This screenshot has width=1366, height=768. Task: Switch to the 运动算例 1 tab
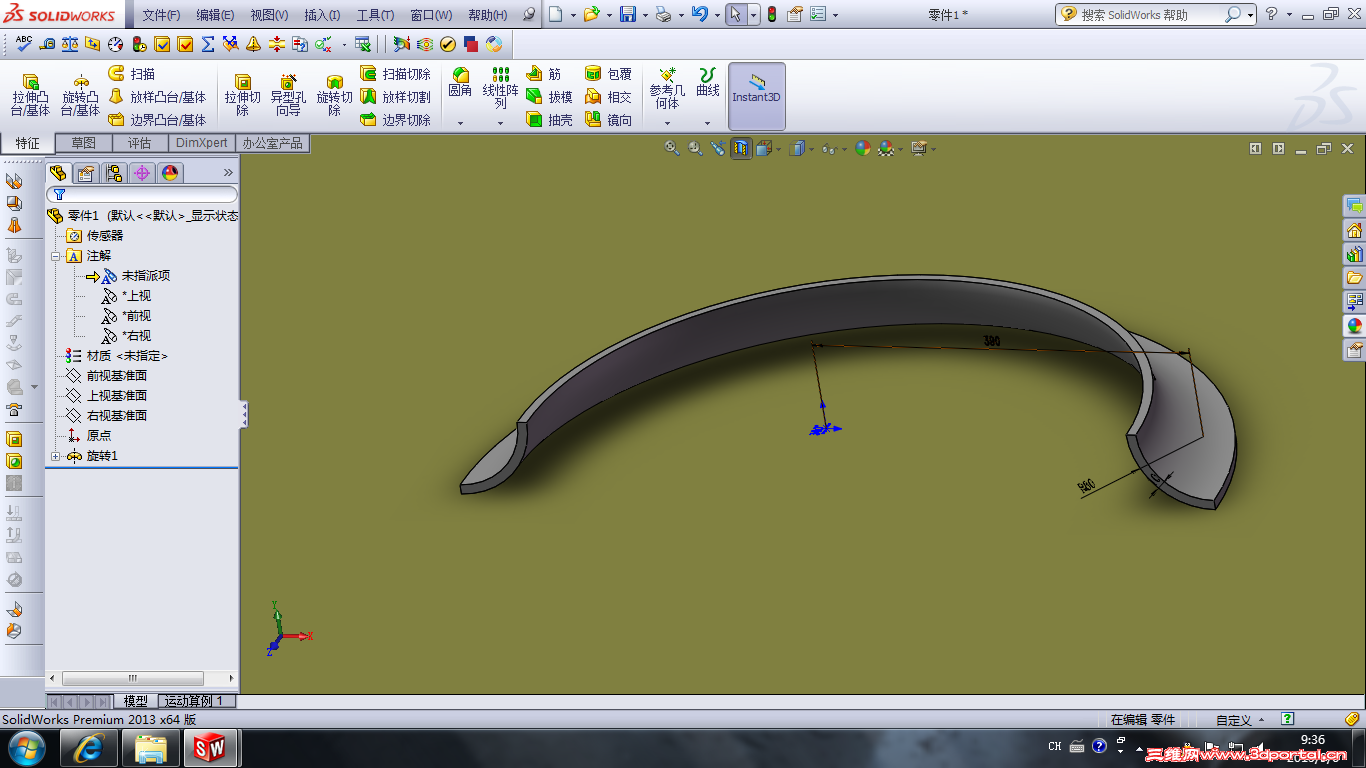coord(197,701)
